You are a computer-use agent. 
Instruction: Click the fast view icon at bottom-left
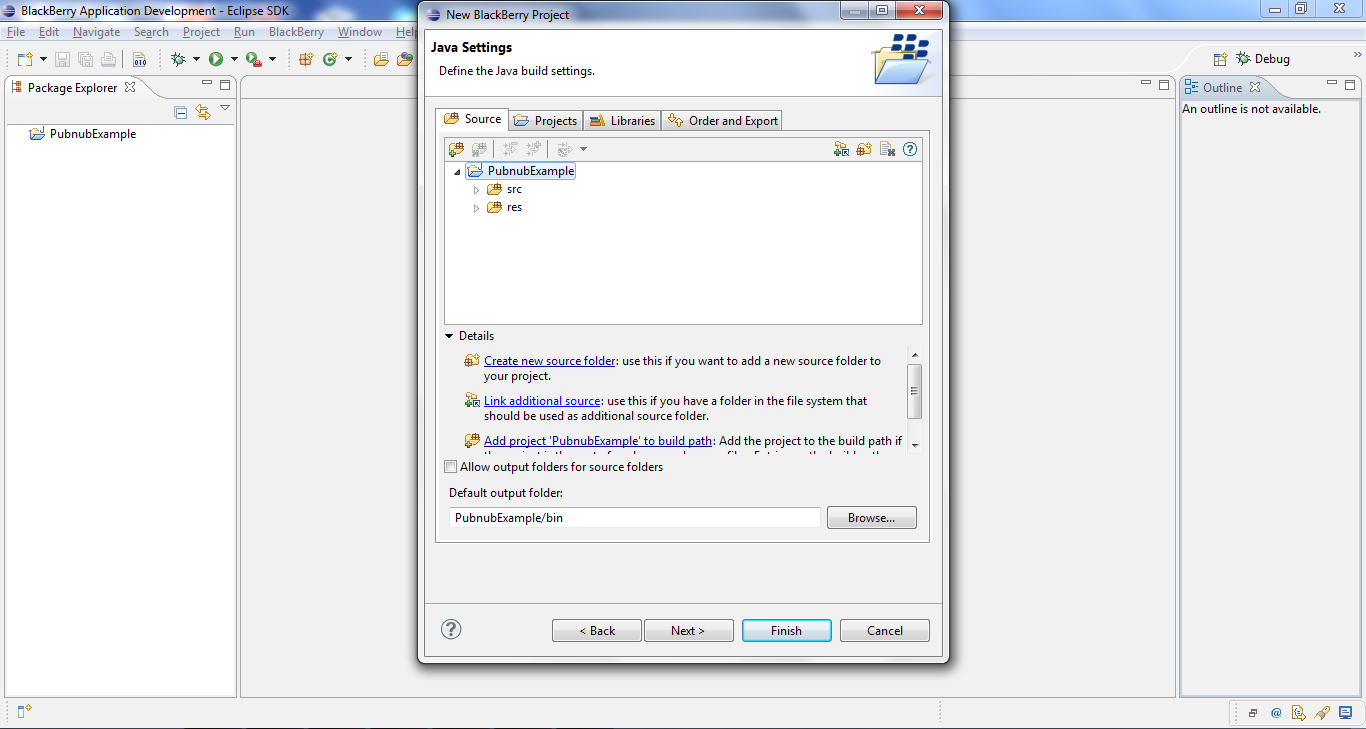[x=25, y=711]
